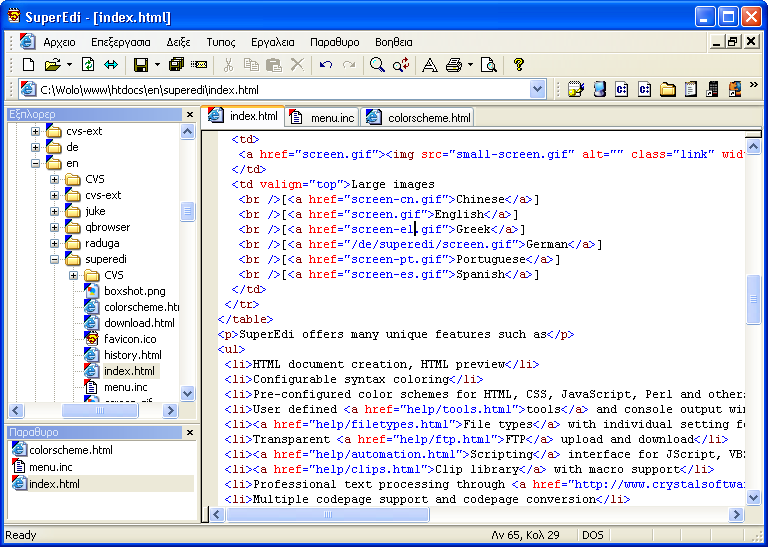
Task: Open the Εργαλεια menu
Action: pyautogui.click(x=273, y=42)
